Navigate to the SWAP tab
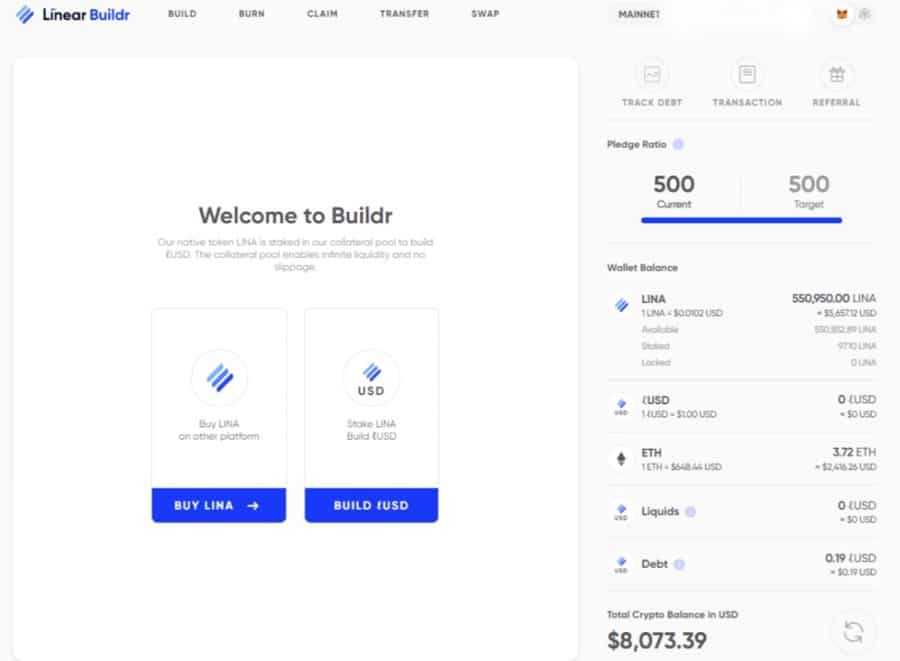900x661 pixels. point(485,15)
